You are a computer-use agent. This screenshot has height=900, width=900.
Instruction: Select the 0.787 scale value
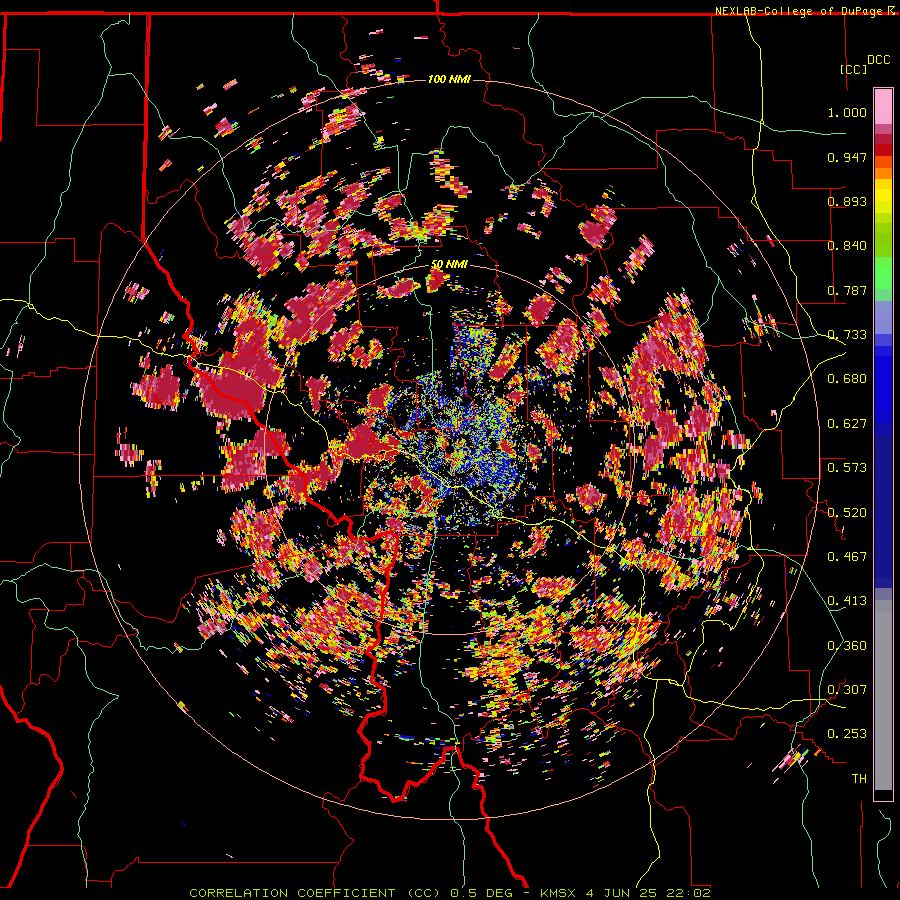(x=847, y=290)
